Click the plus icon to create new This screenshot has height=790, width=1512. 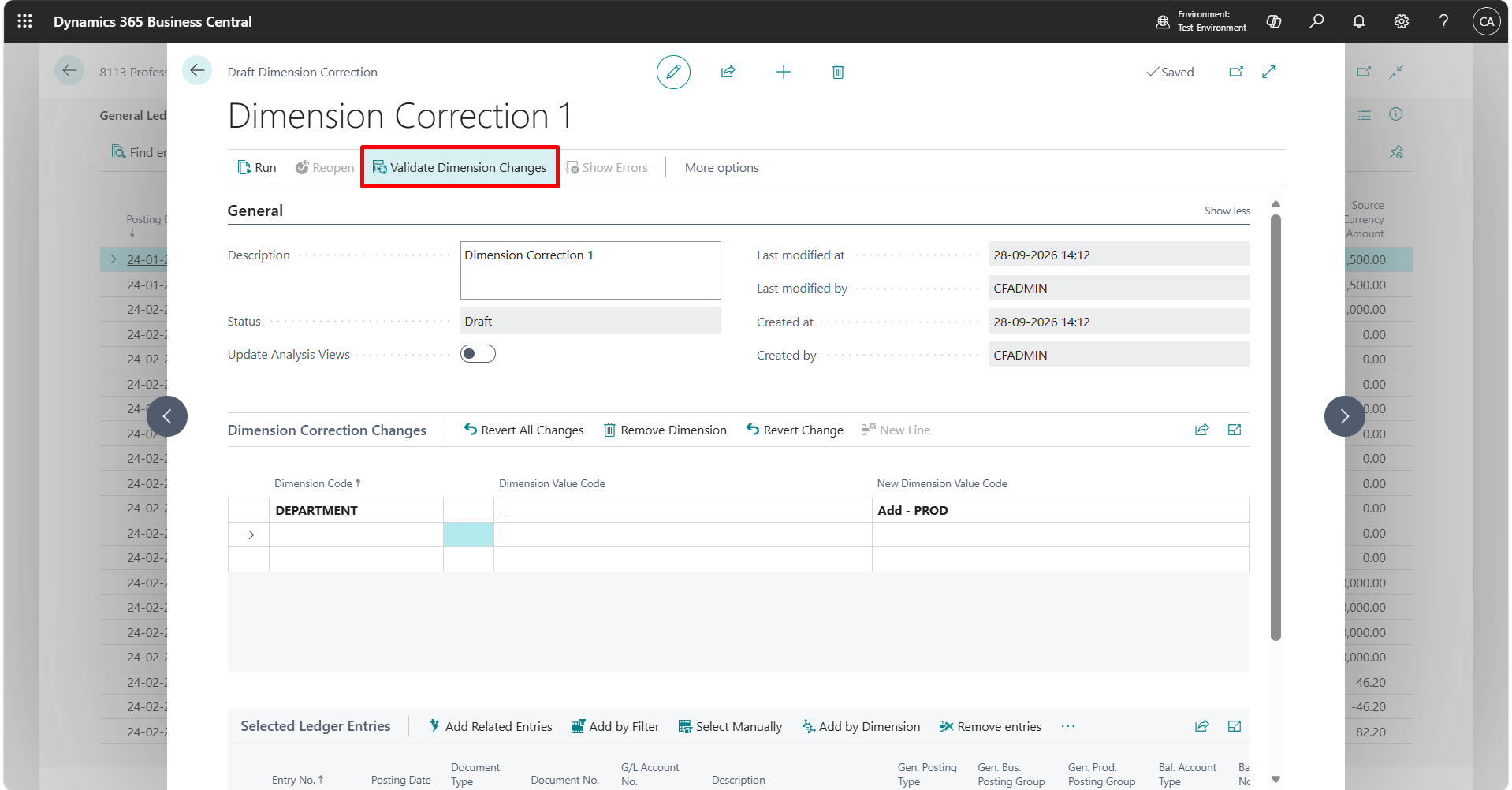784,72
